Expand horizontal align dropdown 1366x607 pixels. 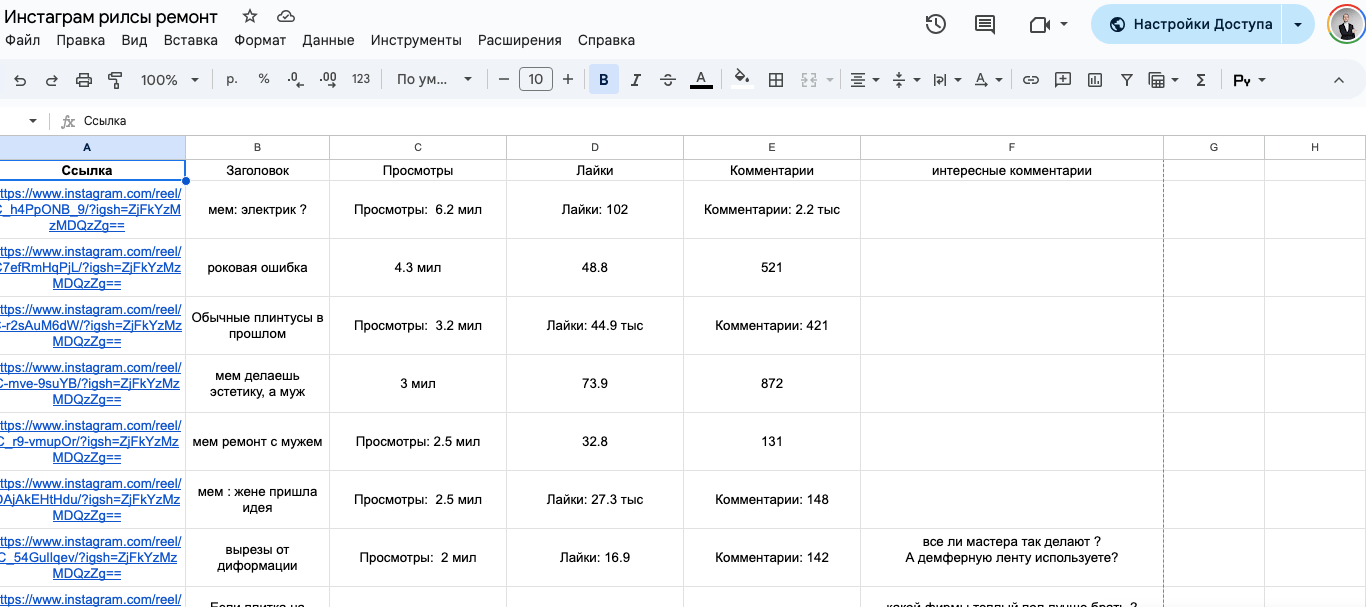864,80
